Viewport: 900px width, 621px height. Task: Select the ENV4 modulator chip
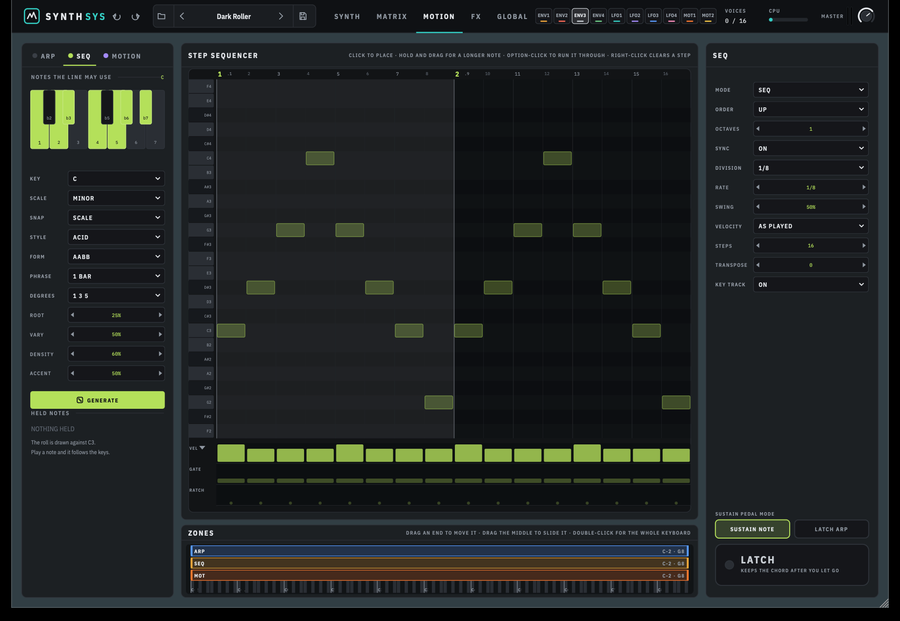pos(598,16)
